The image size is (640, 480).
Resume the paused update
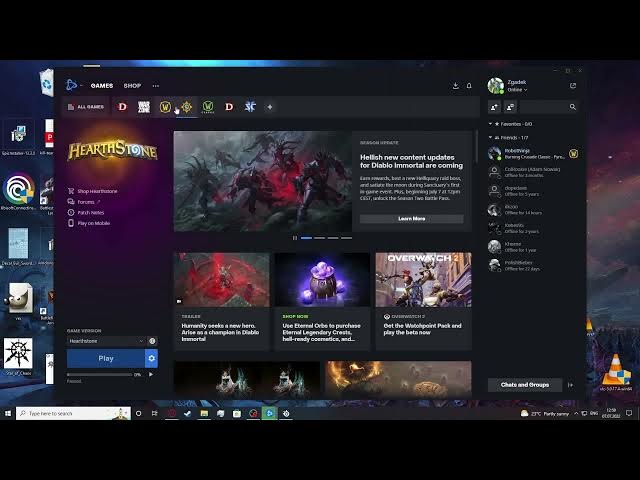151,374
